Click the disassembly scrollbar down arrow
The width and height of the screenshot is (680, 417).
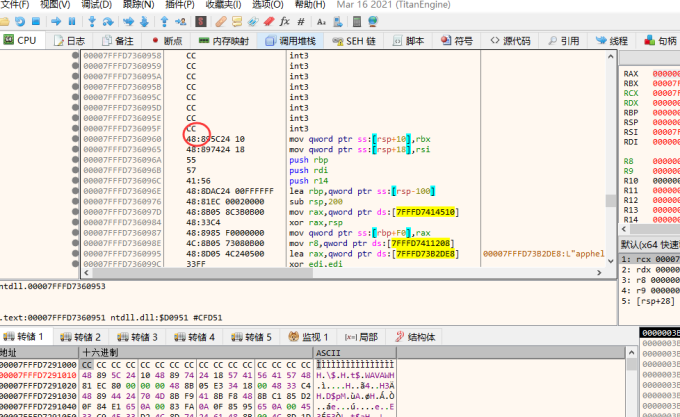(611, 261)
